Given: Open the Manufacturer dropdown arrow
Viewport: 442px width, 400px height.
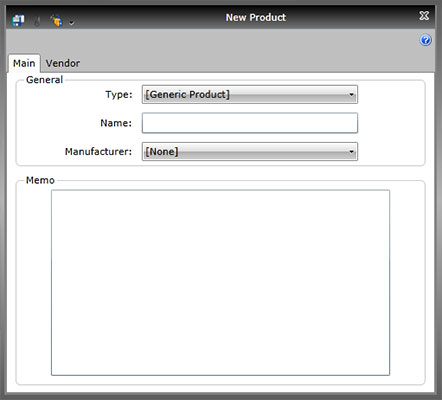Looking at the screenshot, I should coord(351,152).
